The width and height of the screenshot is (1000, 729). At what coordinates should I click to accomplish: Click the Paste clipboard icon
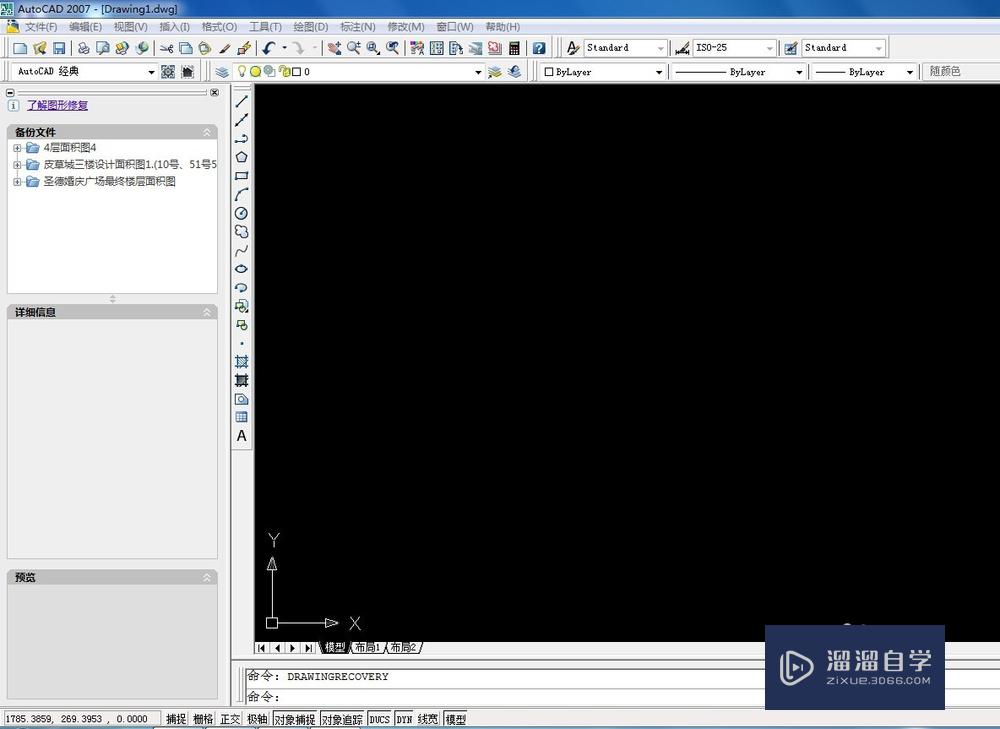point(205,48)
